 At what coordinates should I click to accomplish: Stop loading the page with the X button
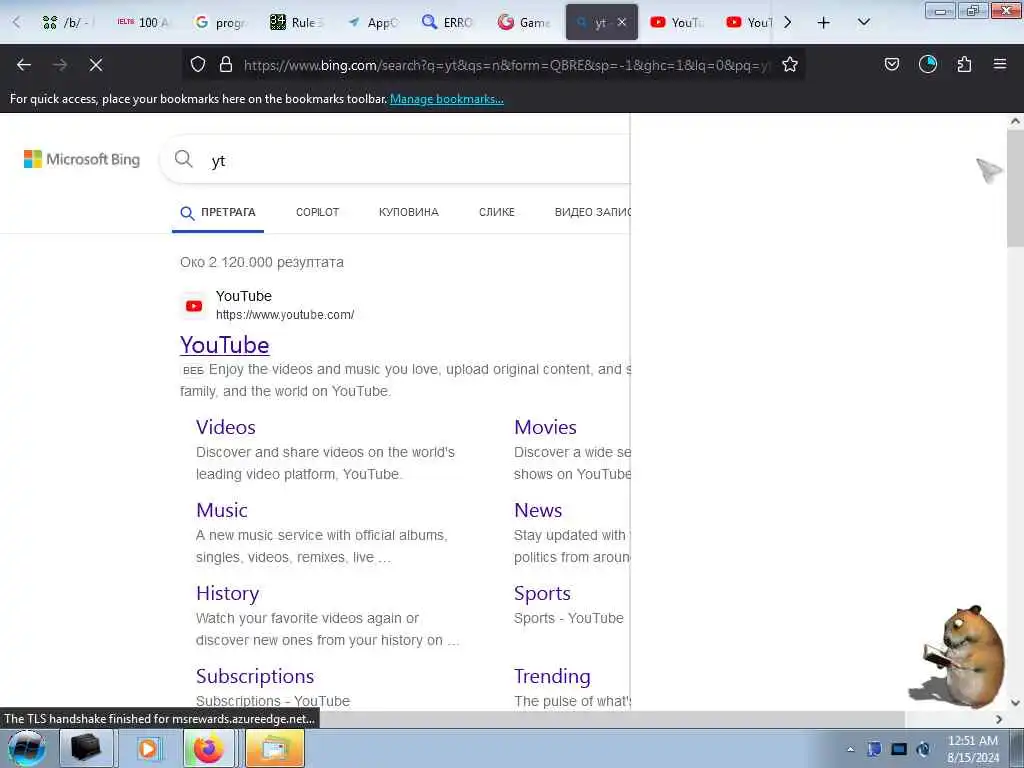pyautogui.click(x=96, y=65)
